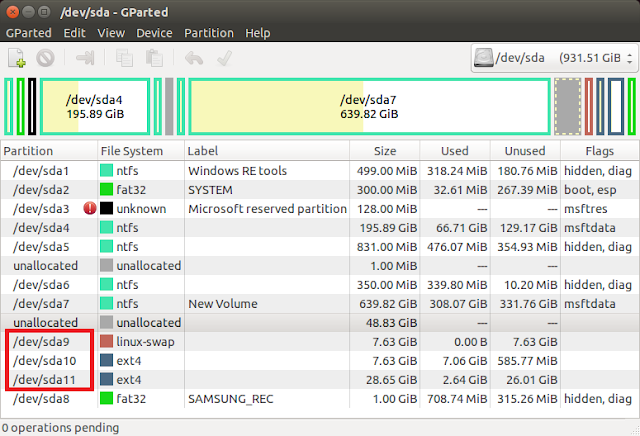This screenshot has width=640, height=436.
Task: Select the /dev/sda3 partition row
Action: [320, 209]
